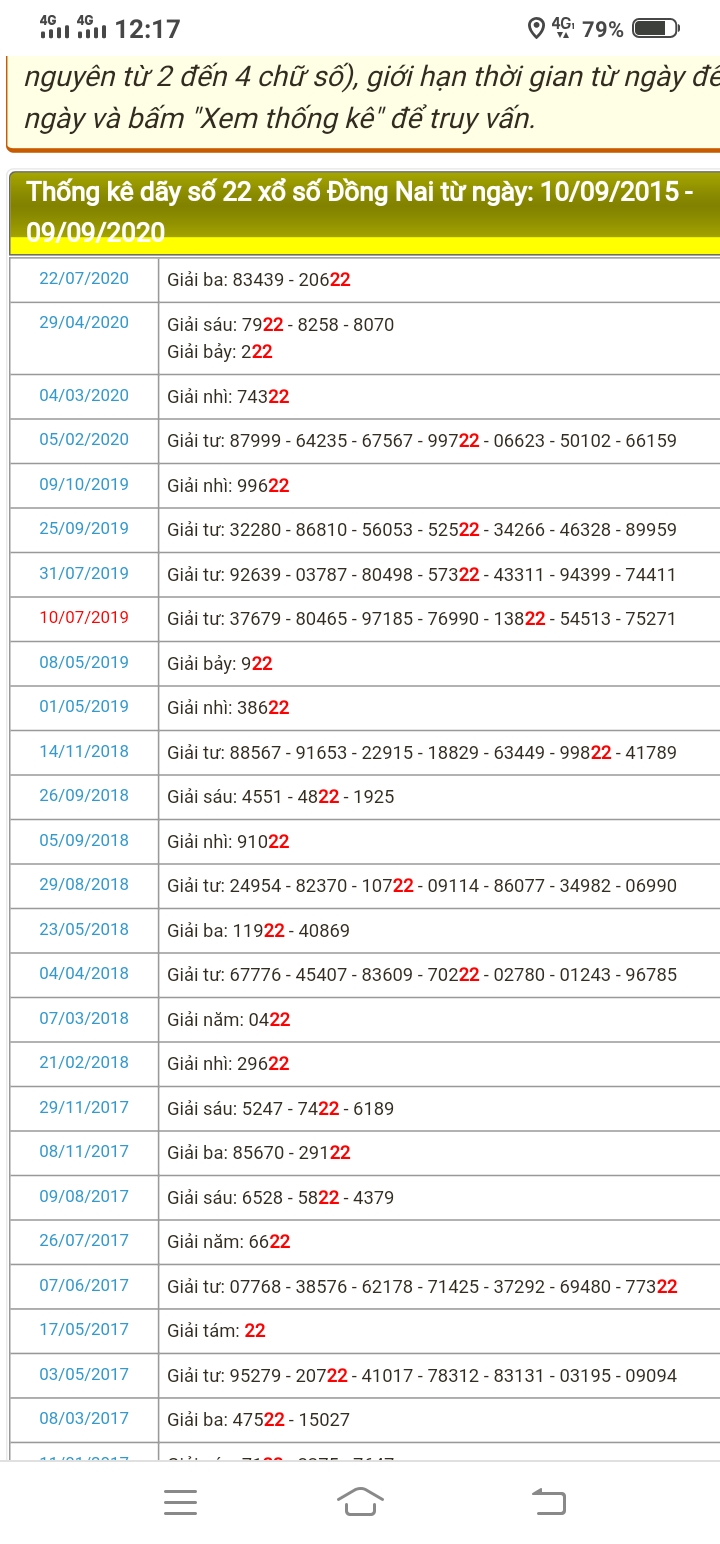Image resolution: width=720 pixels, height=1544 pixels.
Task: Tap date link 09/10/2019
Action: click(x=84, y=485)
